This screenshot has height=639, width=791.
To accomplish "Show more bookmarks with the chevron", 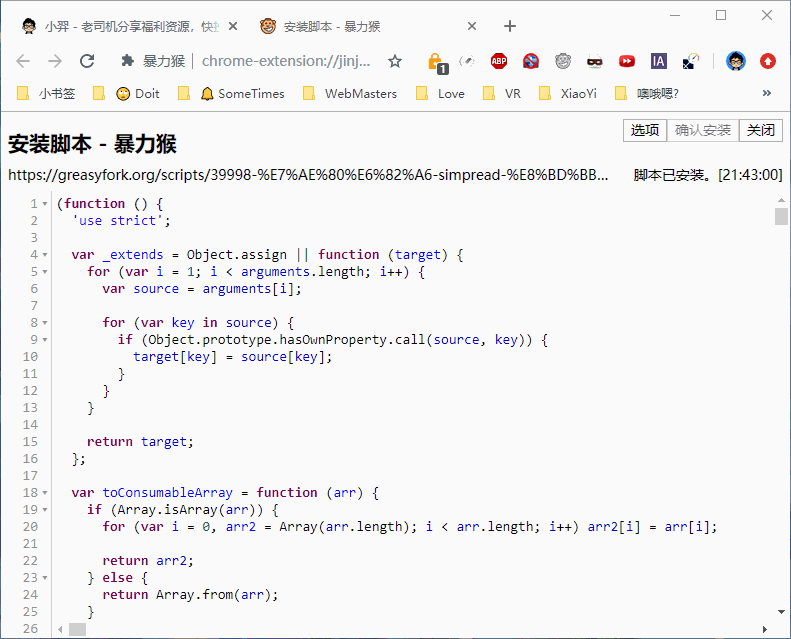I will 767,93.
